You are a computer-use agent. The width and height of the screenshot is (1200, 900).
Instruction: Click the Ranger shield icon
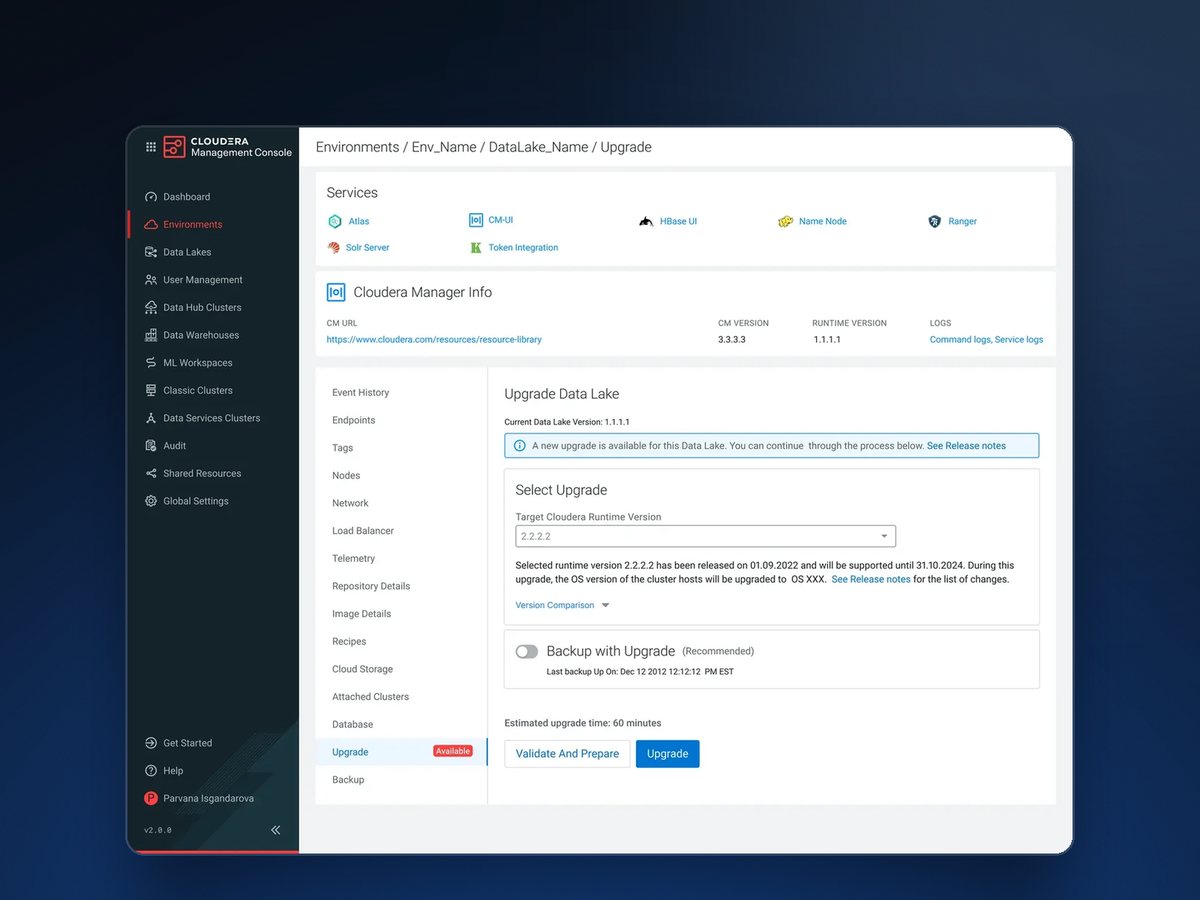point(935,222)
